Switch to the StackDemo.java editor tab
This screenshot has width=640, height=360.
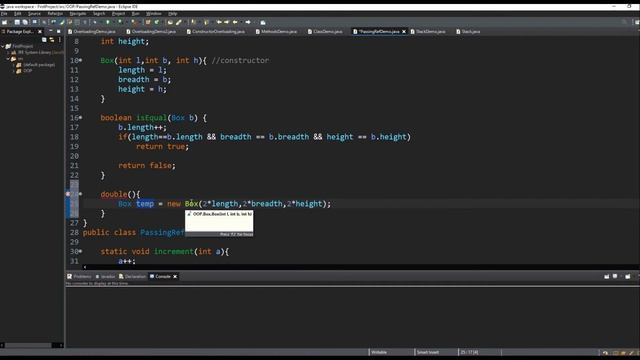428,31
